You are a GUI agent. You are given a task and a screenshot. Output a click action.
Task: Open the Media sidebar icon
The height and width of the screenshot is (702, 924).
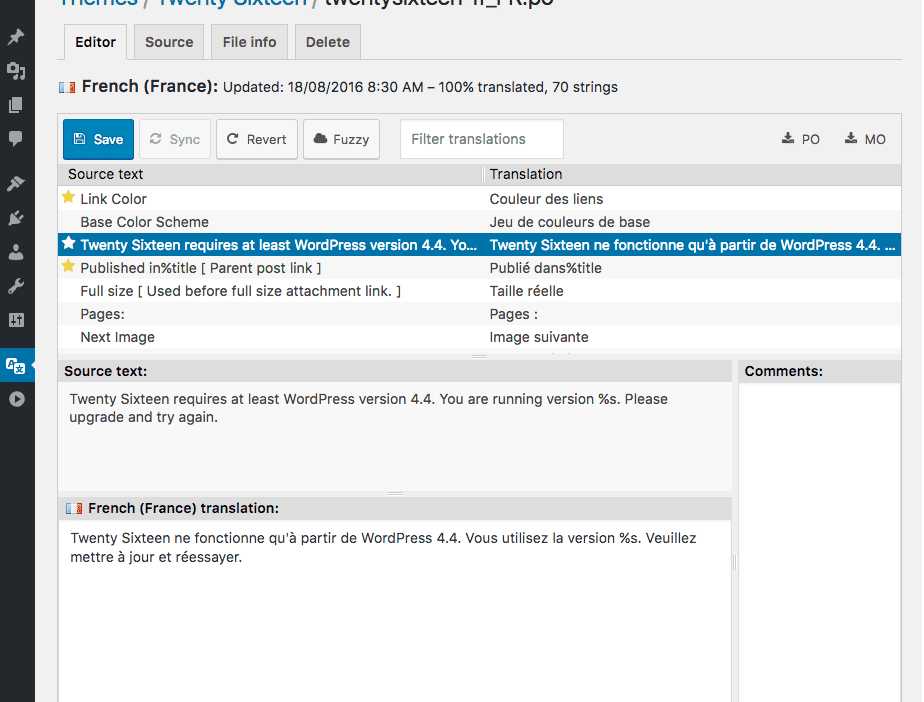(x=16, y=71)
